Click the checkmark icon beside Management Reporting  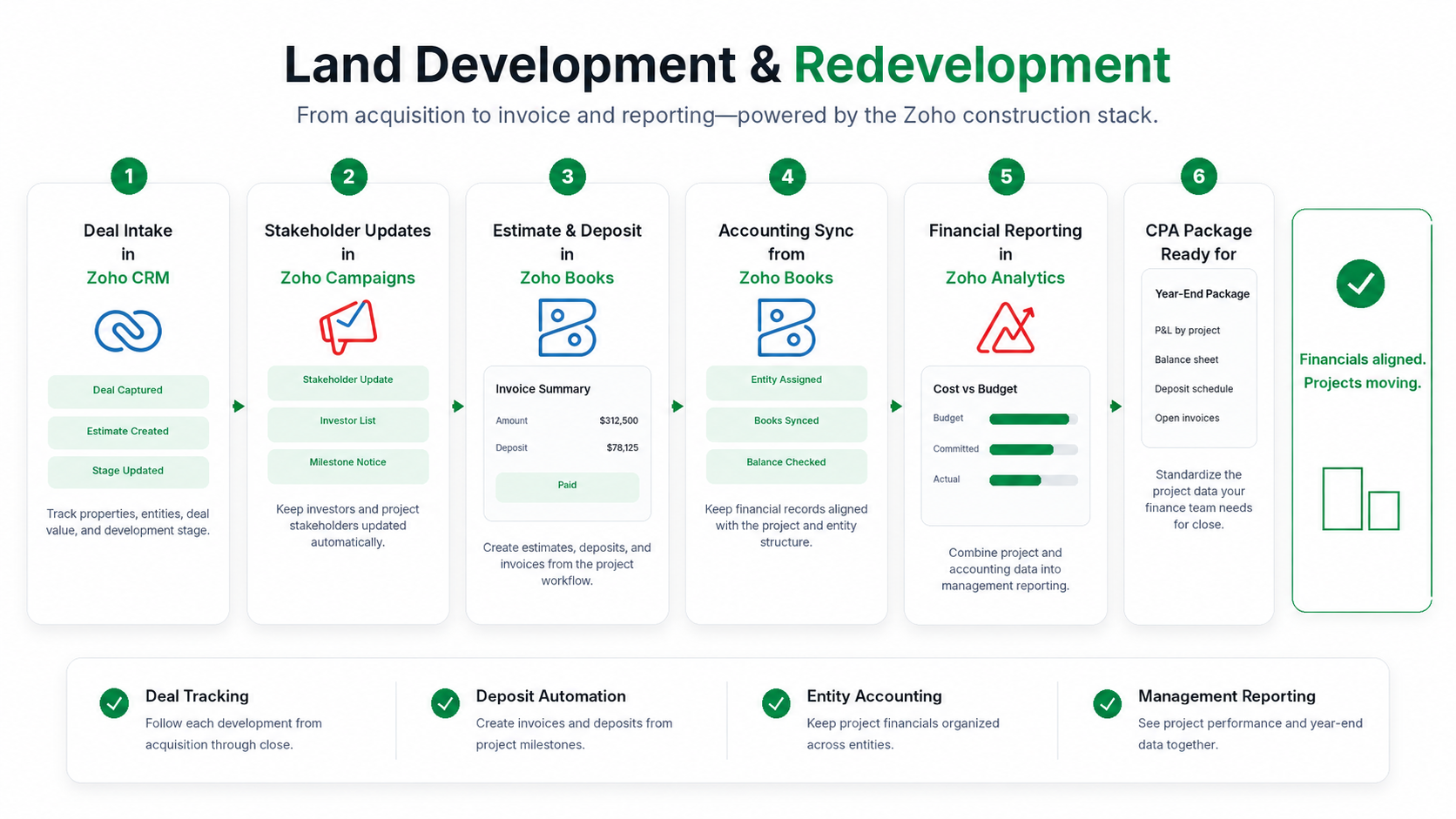1107,703
